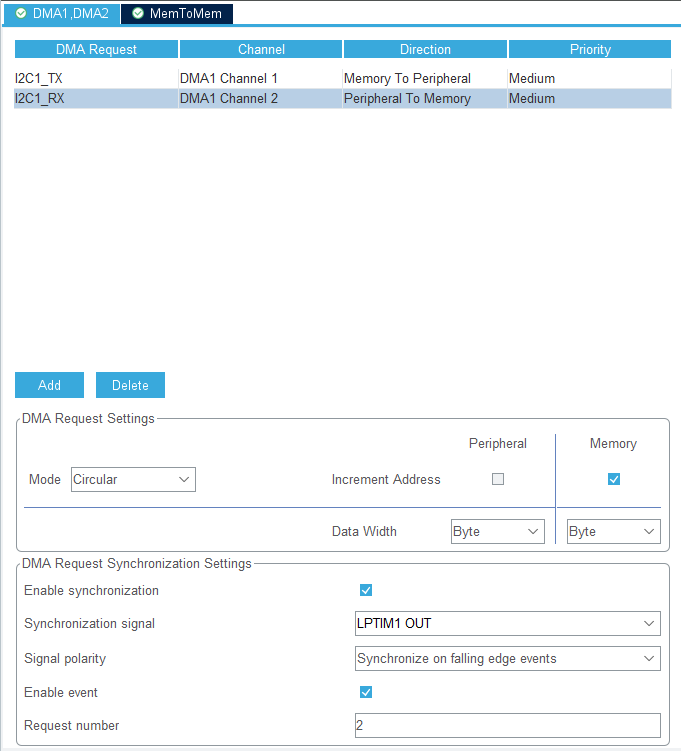The height and width of the screenshot is (751, 681).
Task: Open the Mode dropdown showing Circular
Action: pyautogui.click(x=133, y=479)
